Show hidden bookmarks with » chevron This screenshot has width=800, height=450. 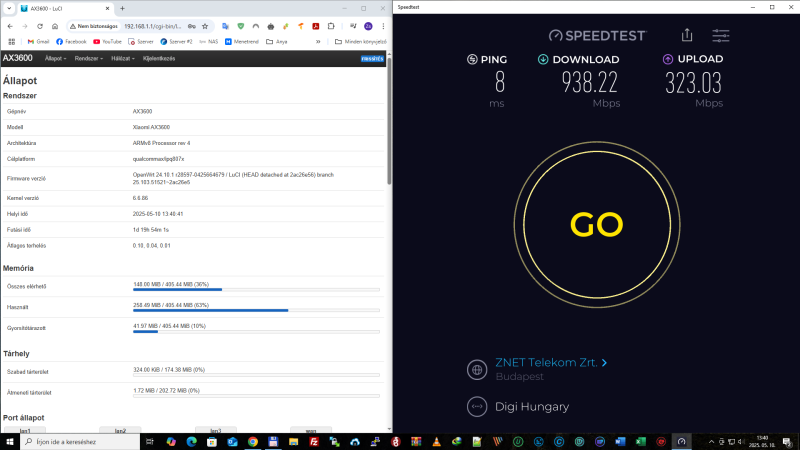point(318,42)
